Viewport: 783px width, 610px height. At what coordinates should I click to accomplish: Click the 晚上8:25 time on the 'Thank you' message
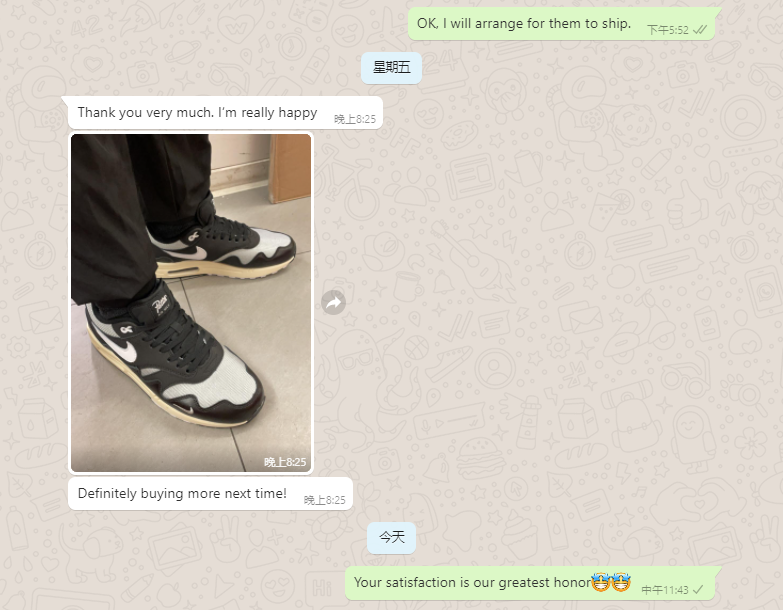pos(355,119)
